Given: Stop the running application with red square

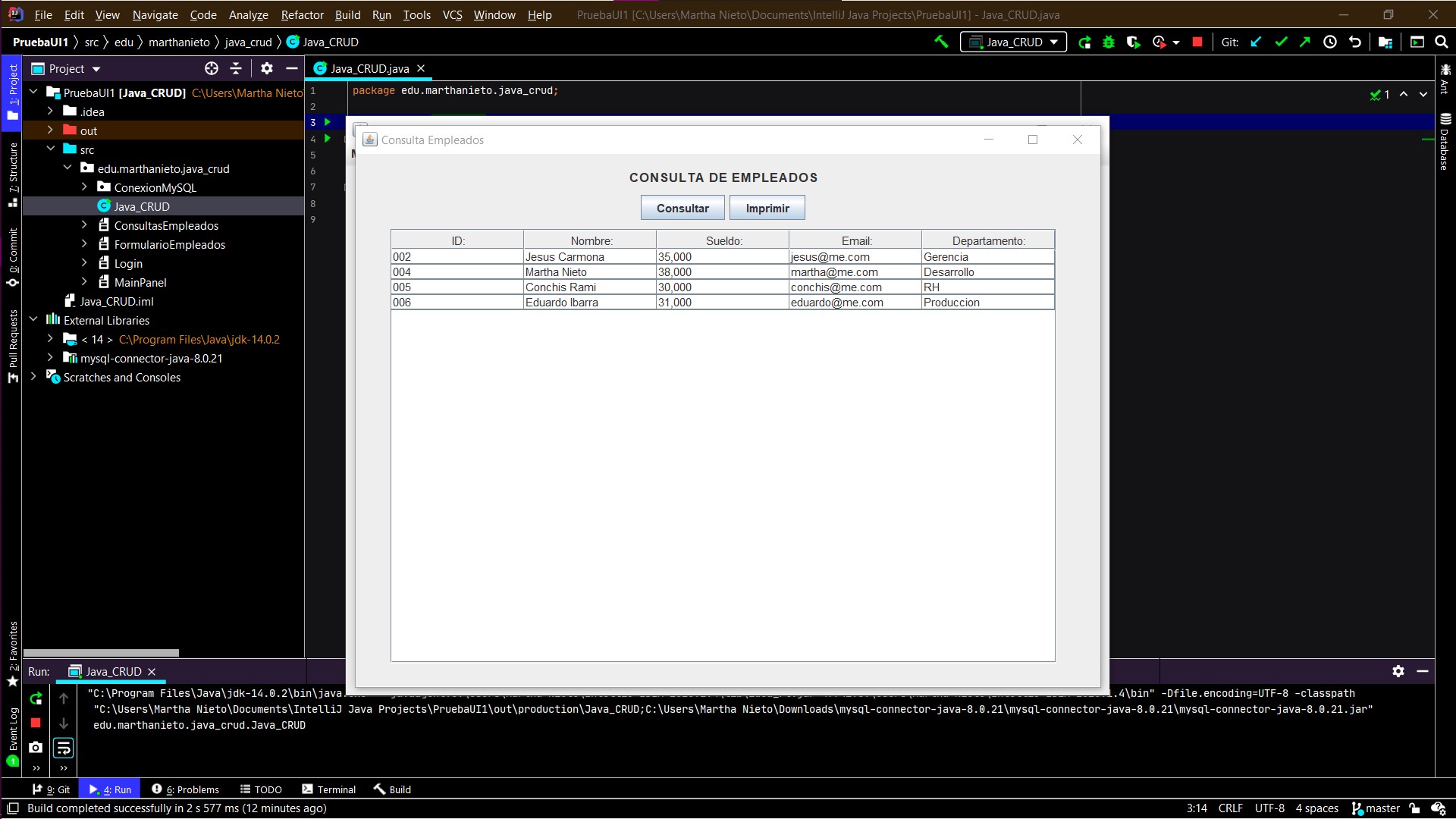Looking at the screenshot, I should click(1197, 42).
